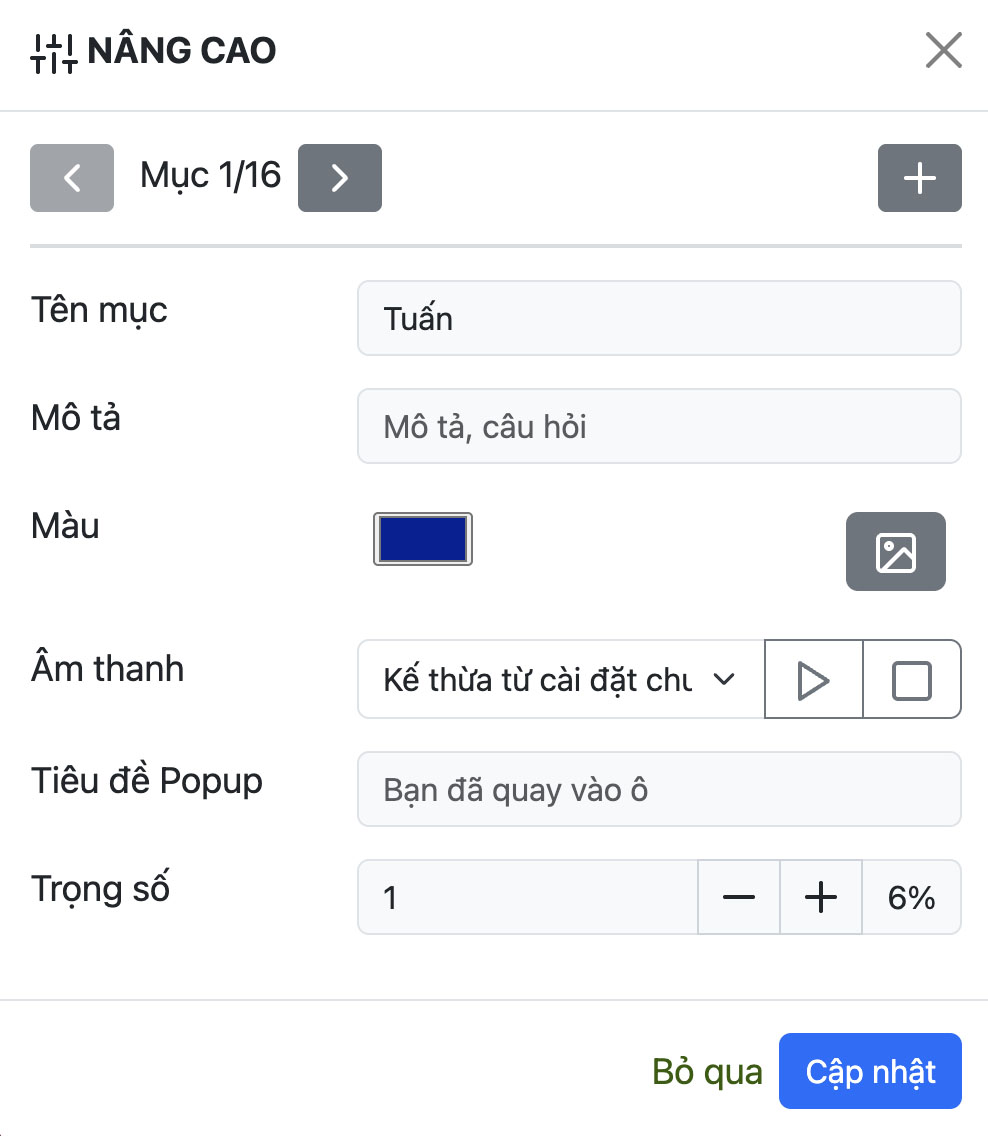The width and height of the screenshot is (988, 1136).
Task: Click the Mục 1/16 item counter
Action: [x=210, y=177]
